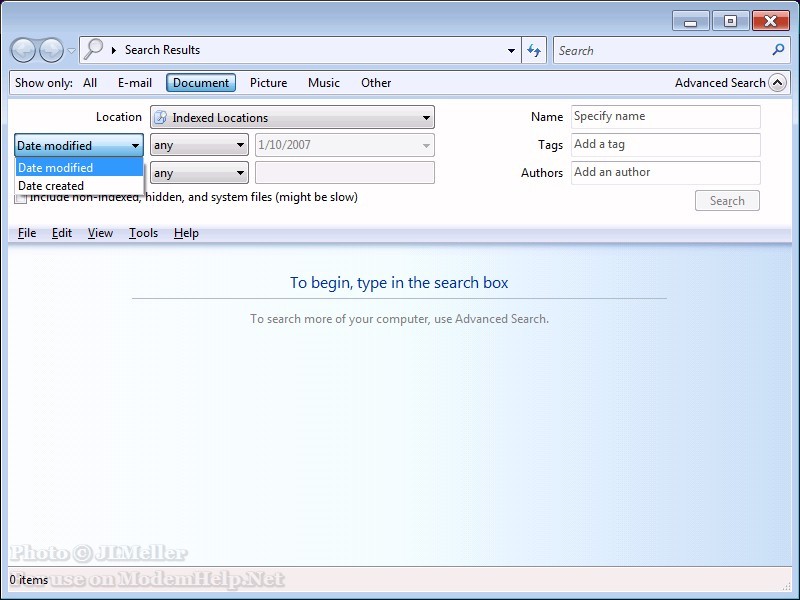Image resolution: width=800 pixels, height=600 pixels.
Task: Open the 1/10/2007 date picker
Action: pos(345,145)
